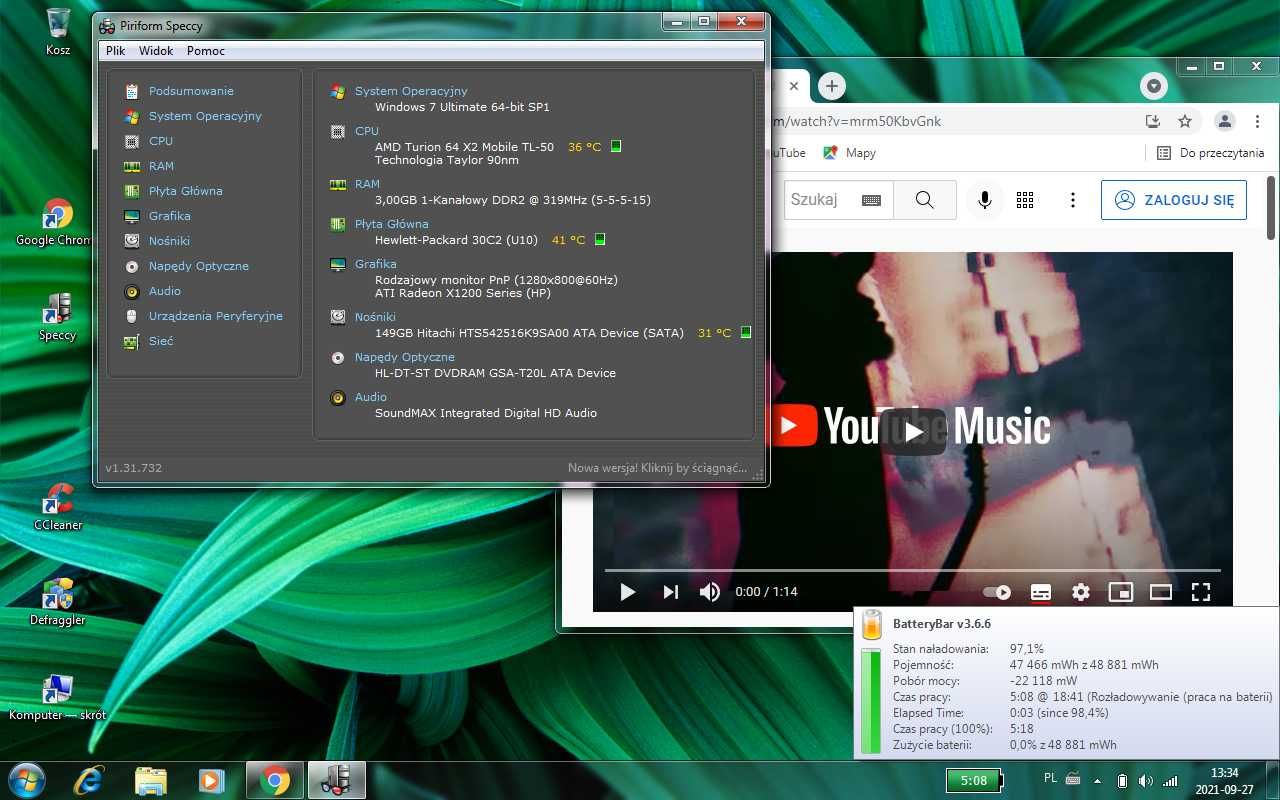Start YouTube voice search microphone
Screen dimensions: 1280x800
click(985, 200)
